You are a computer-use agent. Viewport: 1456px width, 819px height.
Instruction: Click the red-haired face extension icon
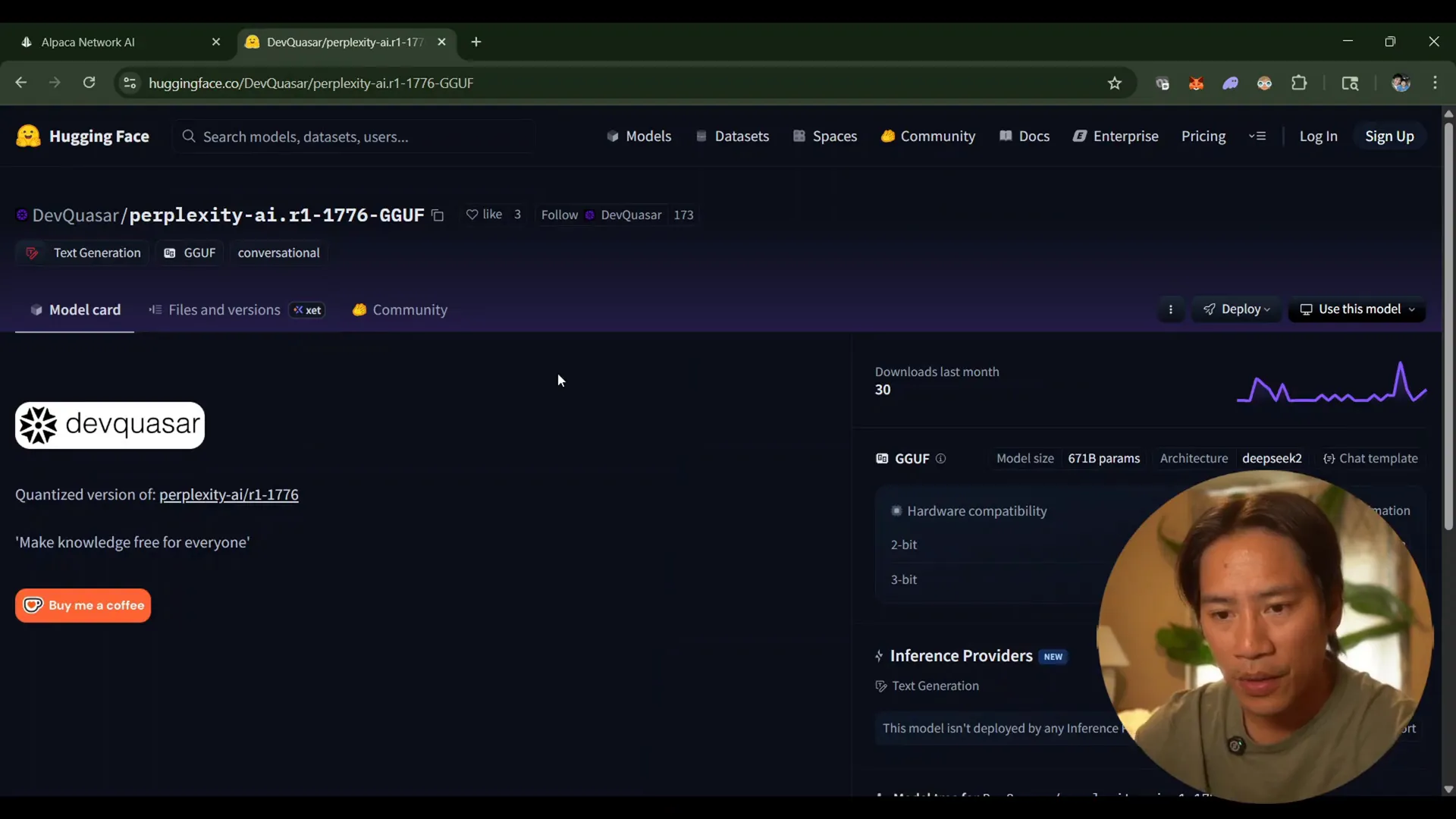point(1264,83)
